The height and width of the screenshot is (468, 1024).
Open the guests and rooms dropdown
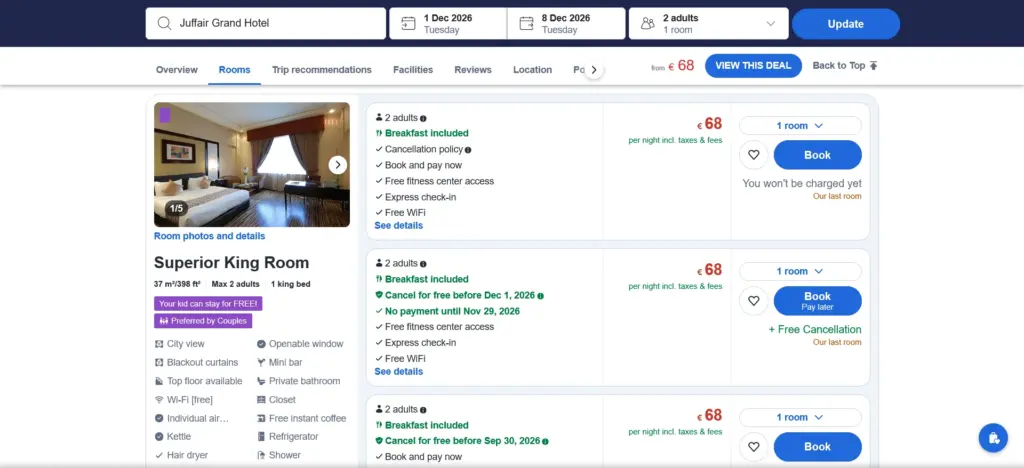709,23
